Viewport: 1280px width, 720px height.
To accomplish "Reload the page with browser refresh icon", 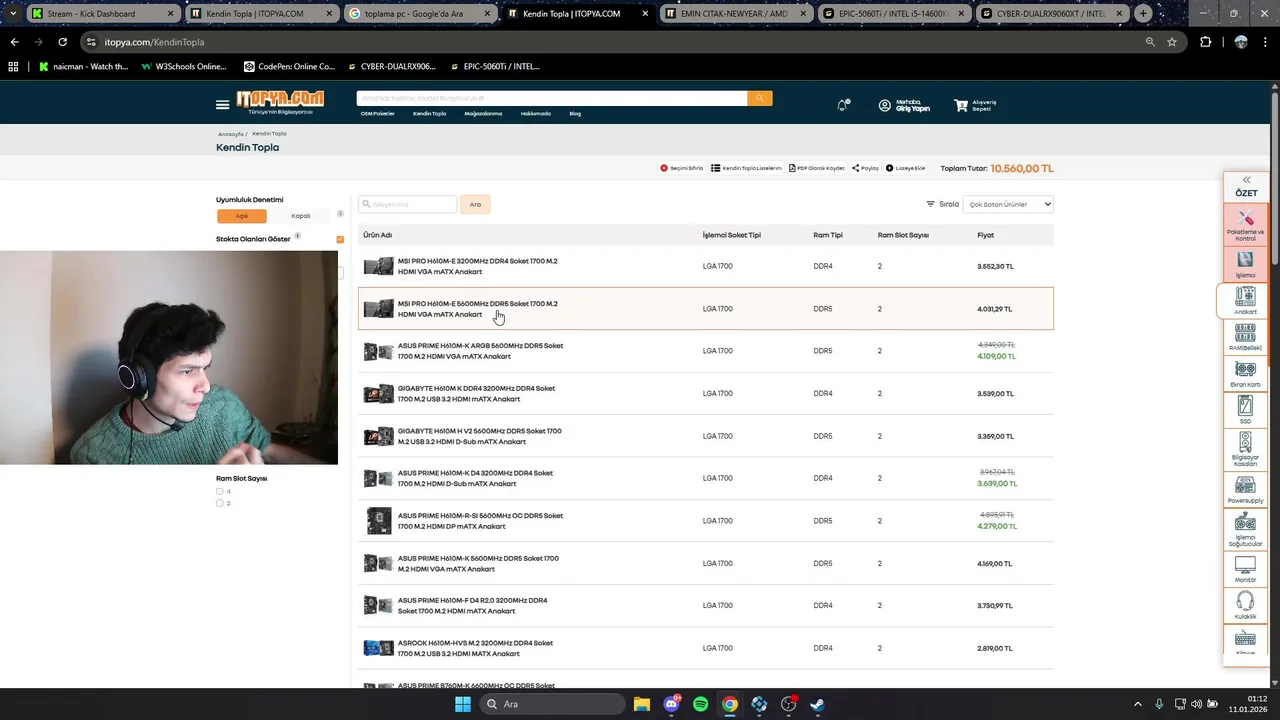I will 62,42.
